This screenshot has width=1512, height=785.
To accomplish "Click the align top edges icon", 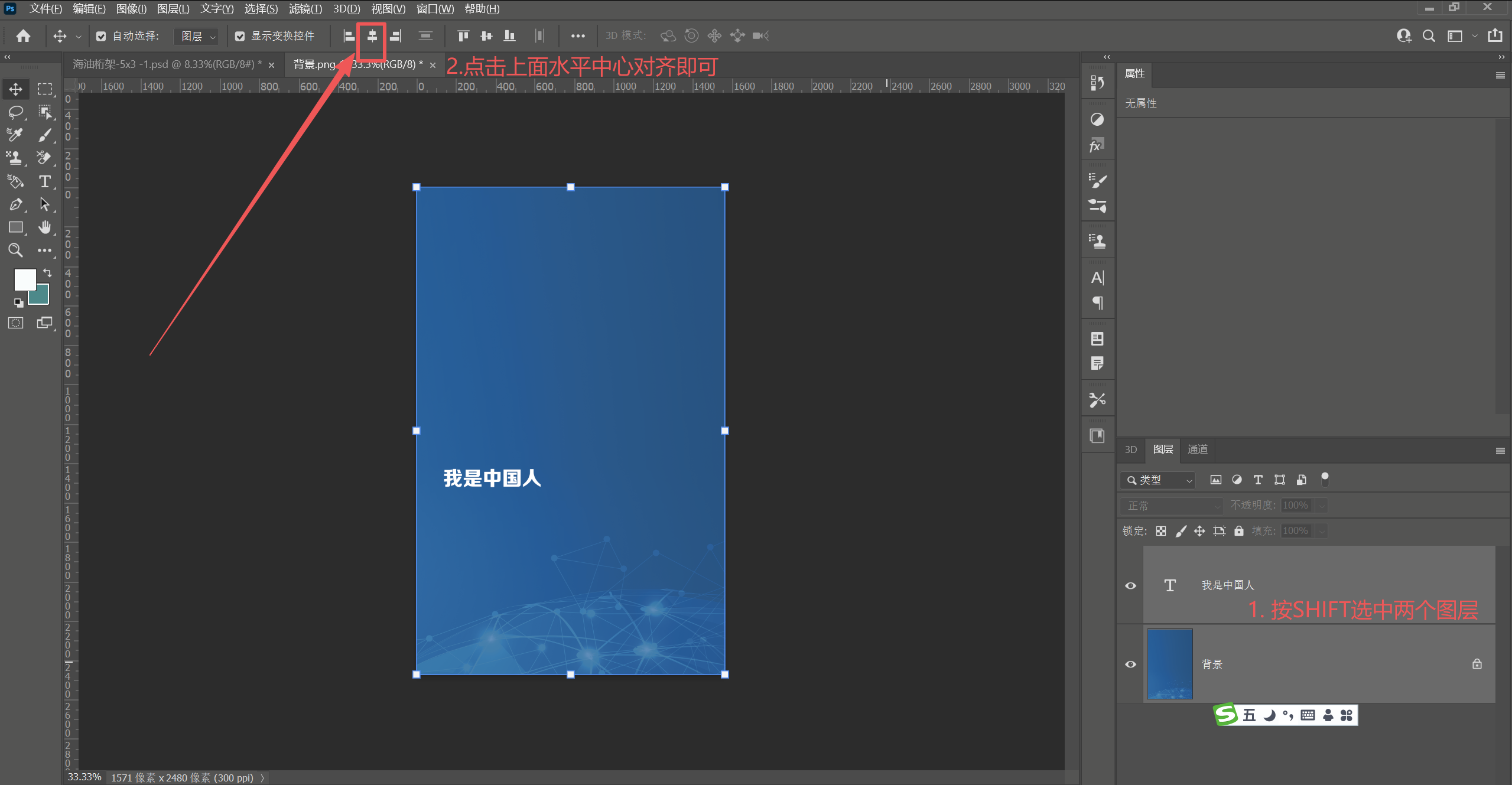I will (x=463, y=36).
